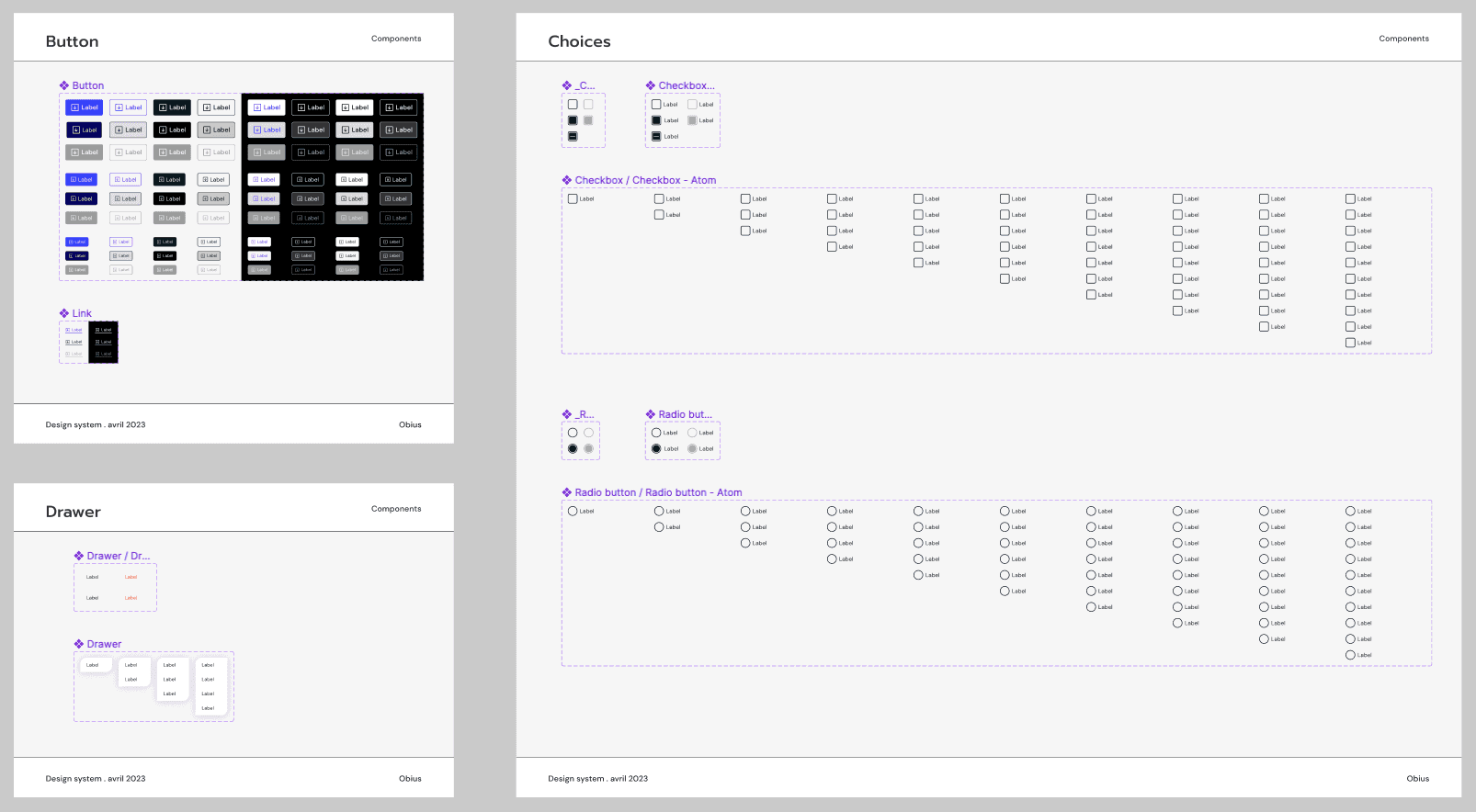Click Components text in the Button frame header
This screenshot has width=1476, height=812.
pos(396,39)
